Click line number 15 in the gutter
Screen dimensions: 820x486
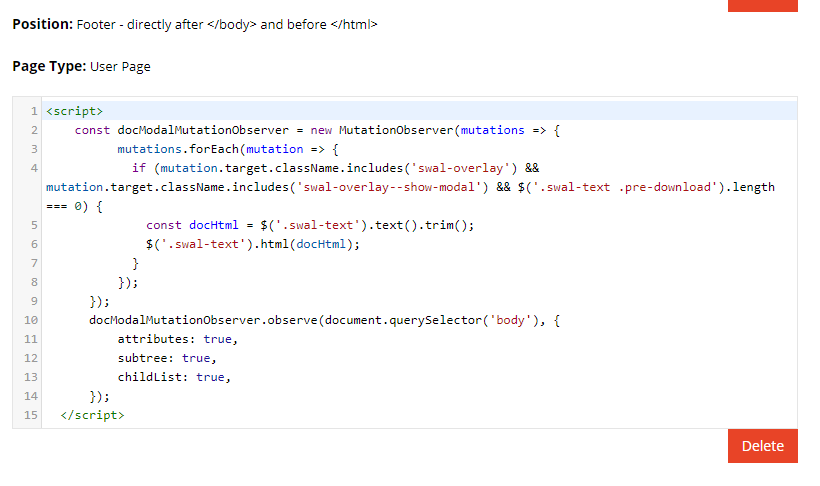click(x=31, y=415)
